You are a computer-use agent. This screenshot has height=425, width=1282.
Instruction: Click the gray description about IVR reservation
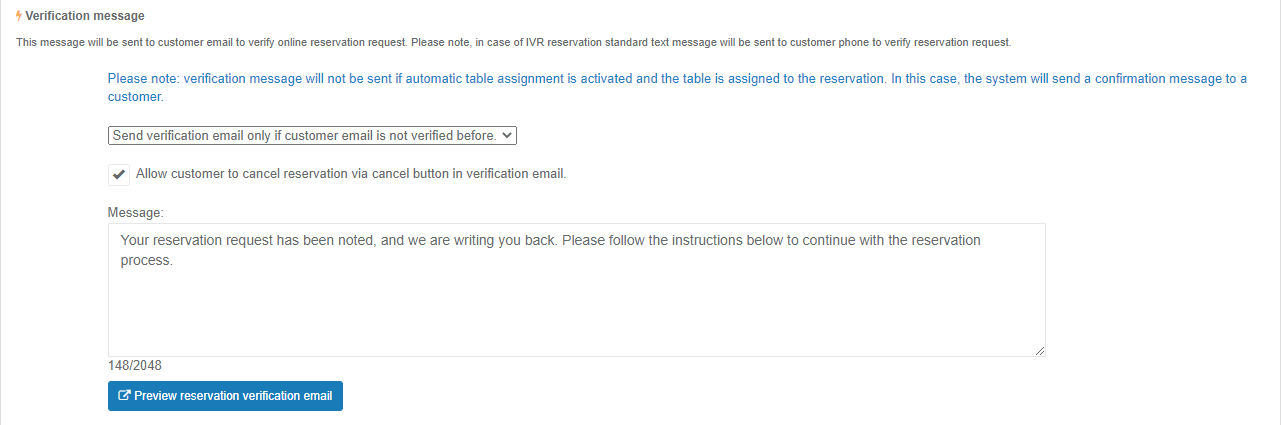pos(514,43)
